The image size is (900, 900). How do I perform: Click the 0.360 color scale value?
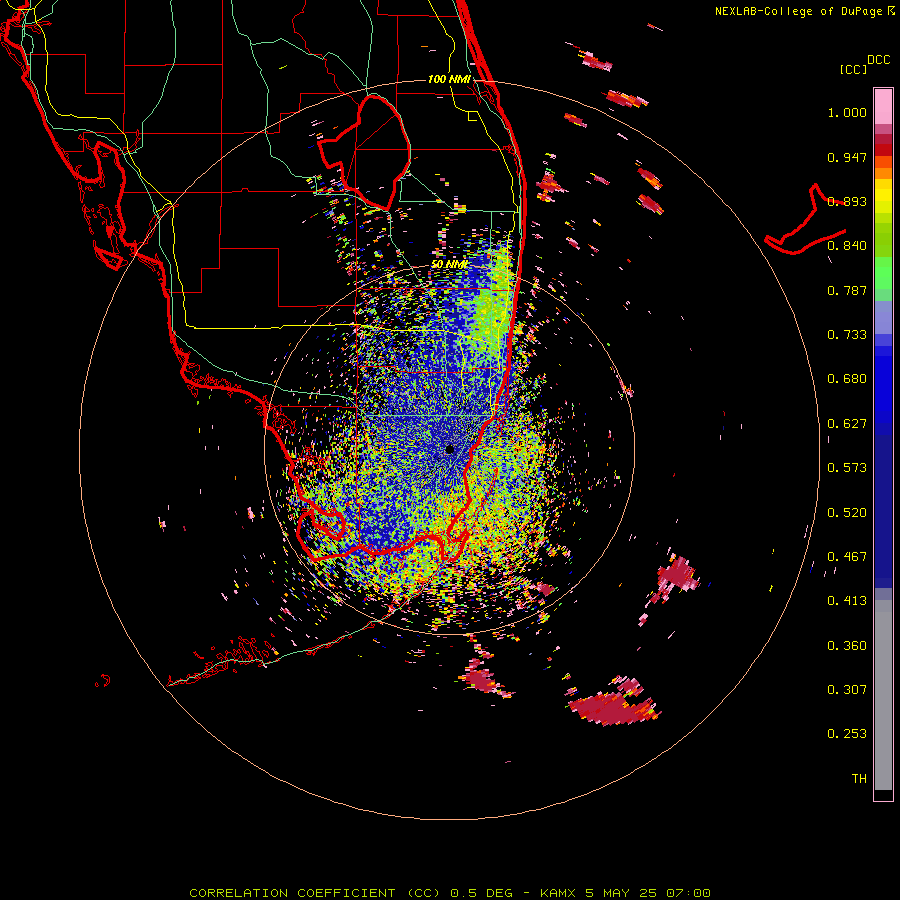pyautogui.click(x=847, y=646)
